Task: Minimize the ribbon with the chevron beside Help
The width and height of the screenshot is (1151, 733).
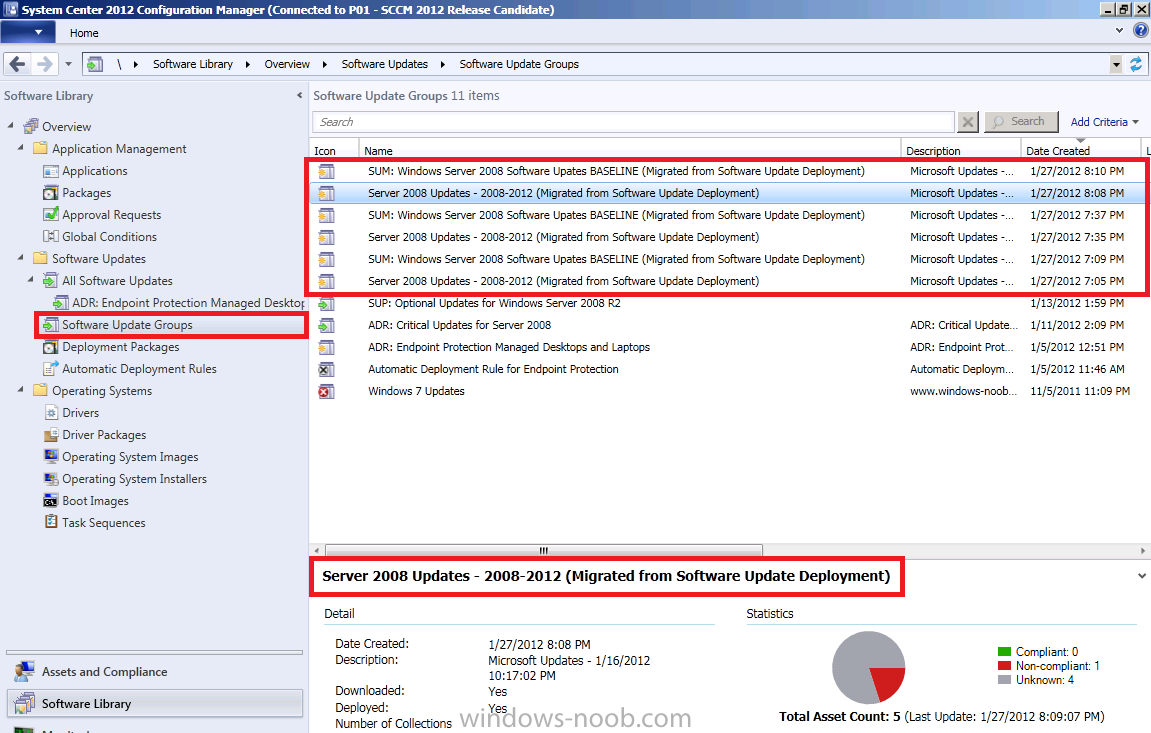Action: click(1119, 31)
